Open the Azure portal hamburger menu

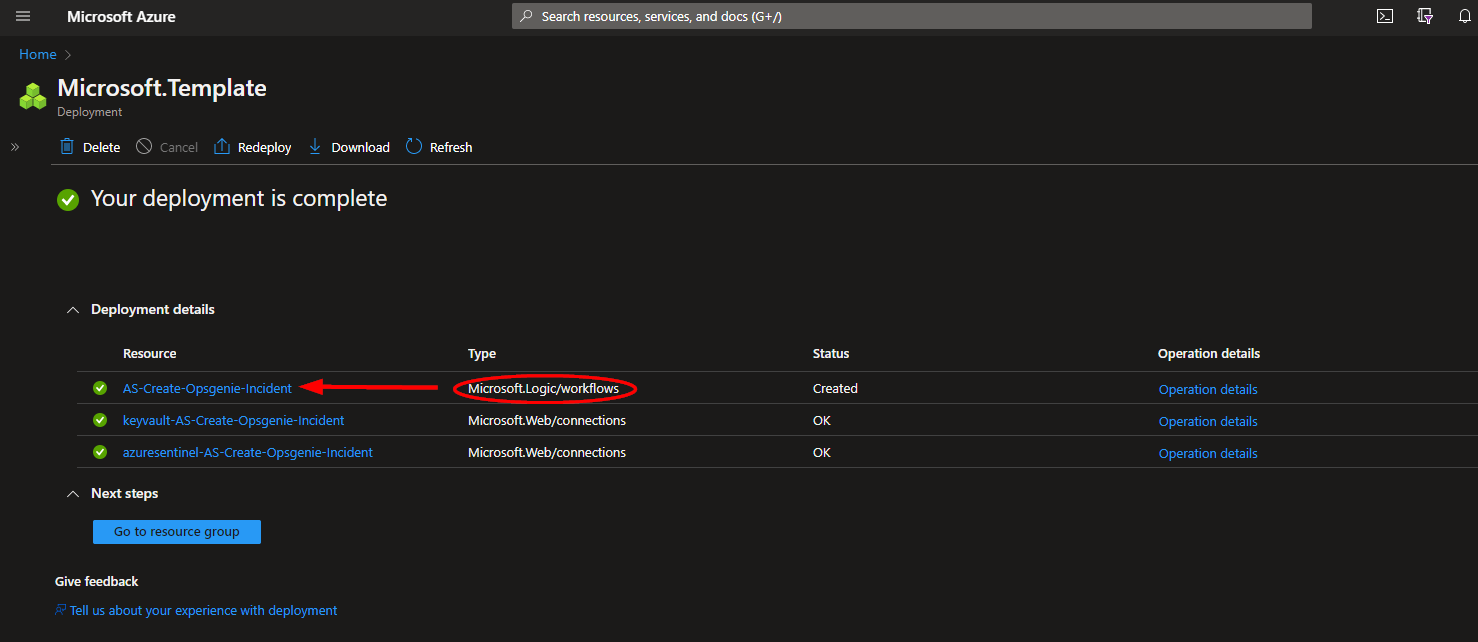pyautogui.click(x=23, y=16)
